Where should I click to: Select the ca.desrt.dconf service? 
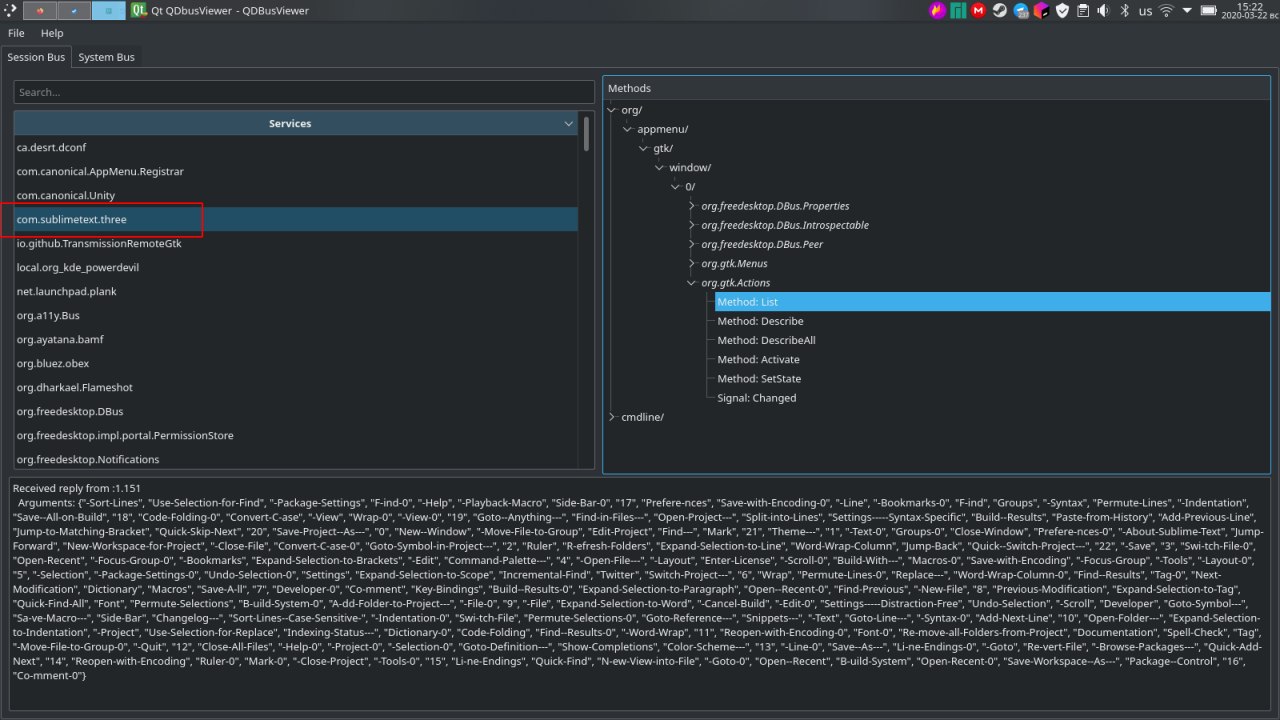point(296,147)
